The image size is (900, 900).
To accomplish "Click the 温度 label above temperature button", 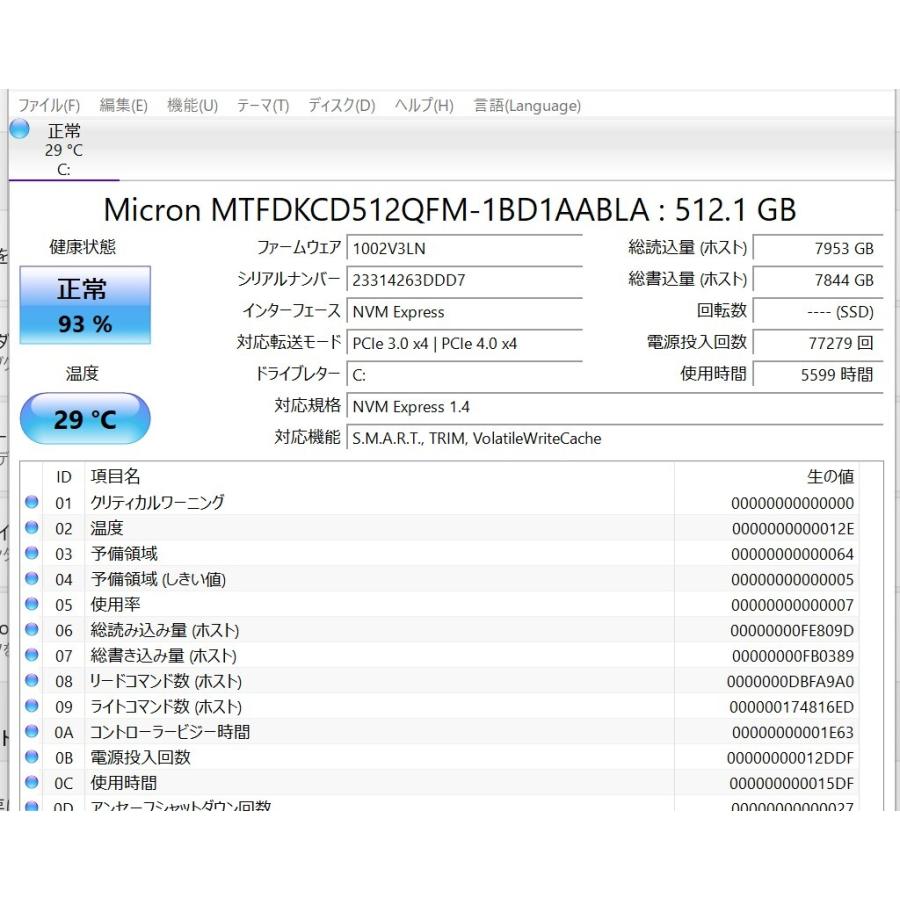I will click(82, 374).
